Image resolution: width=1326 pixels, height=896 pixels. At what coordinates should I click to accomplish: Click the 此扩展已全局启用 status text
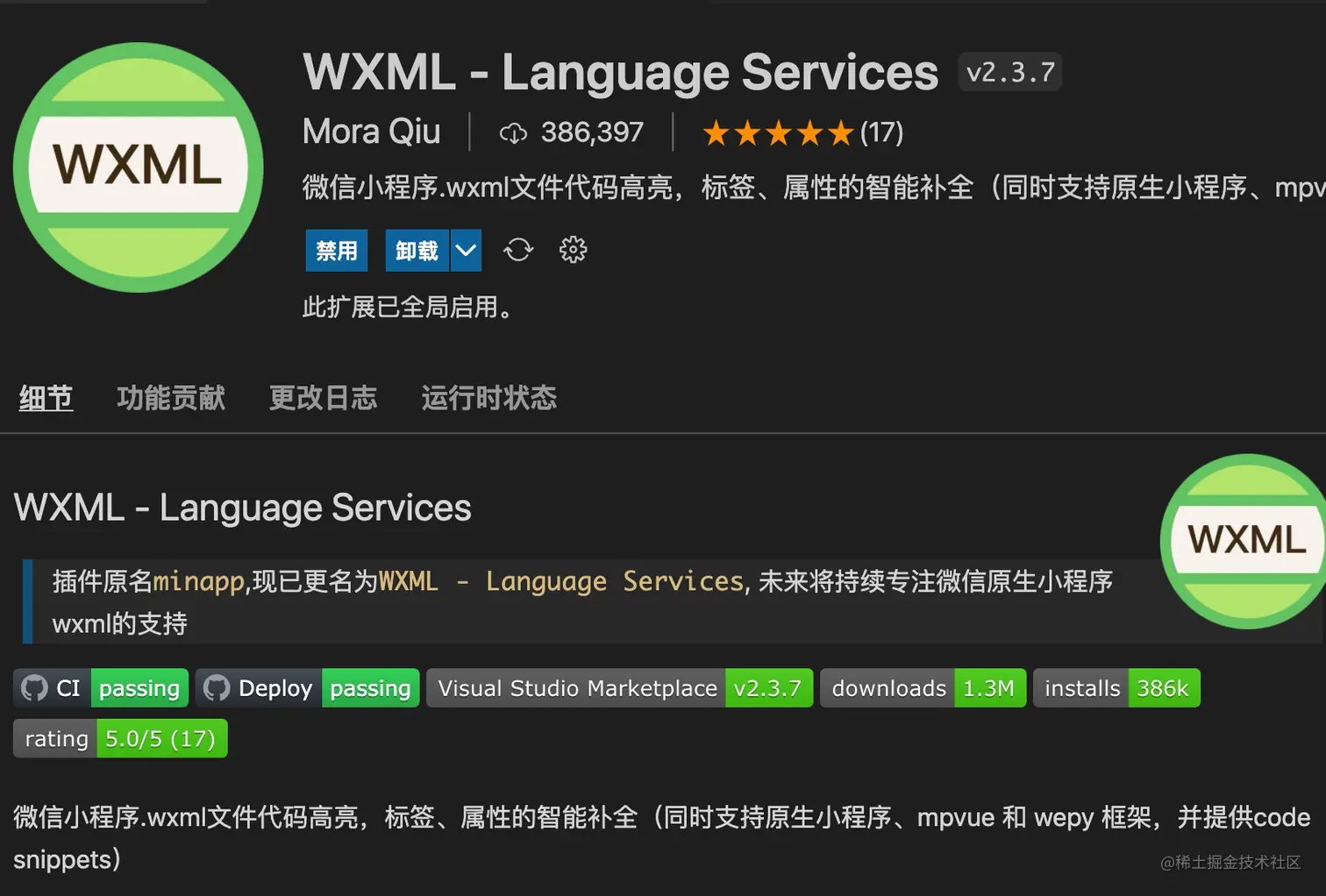pyautogui.click(x=409, y=307)
